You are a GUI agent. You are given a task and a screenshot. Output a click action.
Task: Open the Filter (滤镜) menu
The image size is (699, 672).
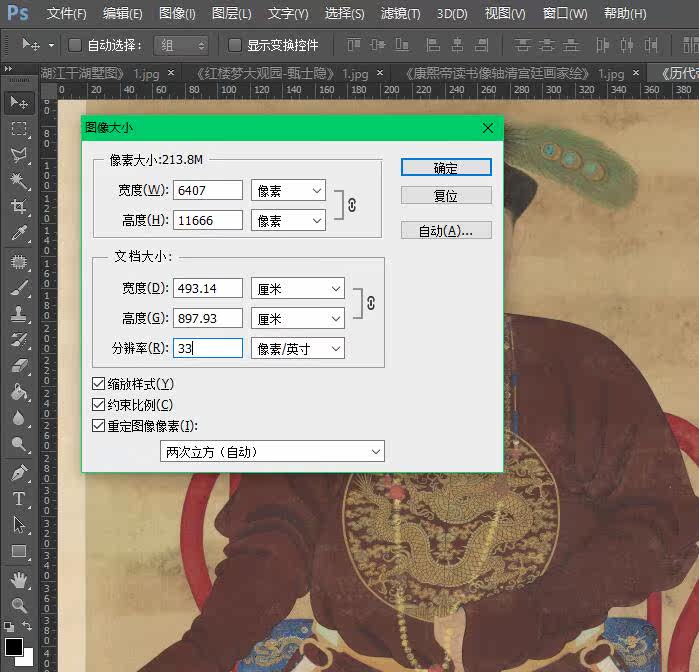click(400, 14)
